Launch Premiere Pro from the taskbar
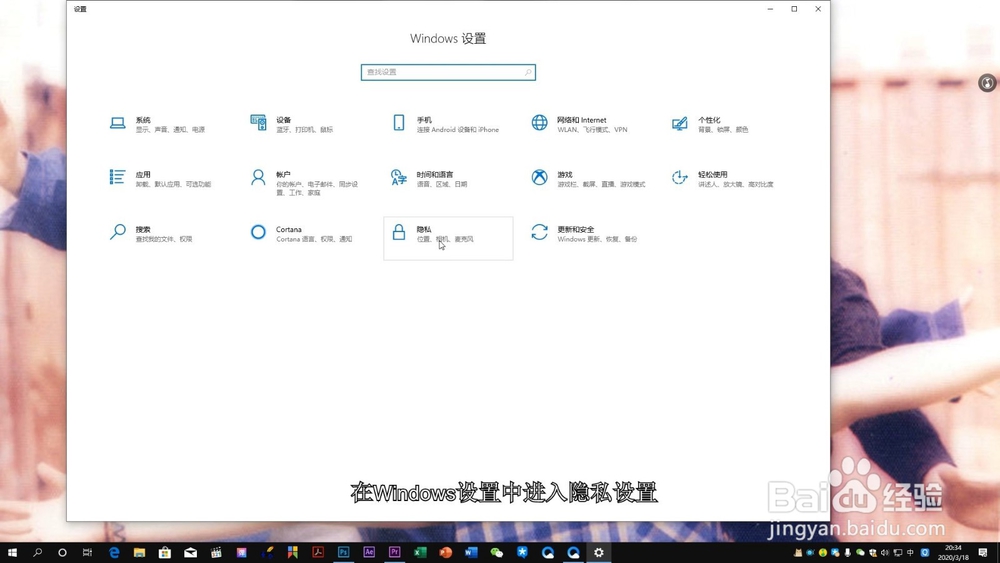 click(x=394, y=552)
